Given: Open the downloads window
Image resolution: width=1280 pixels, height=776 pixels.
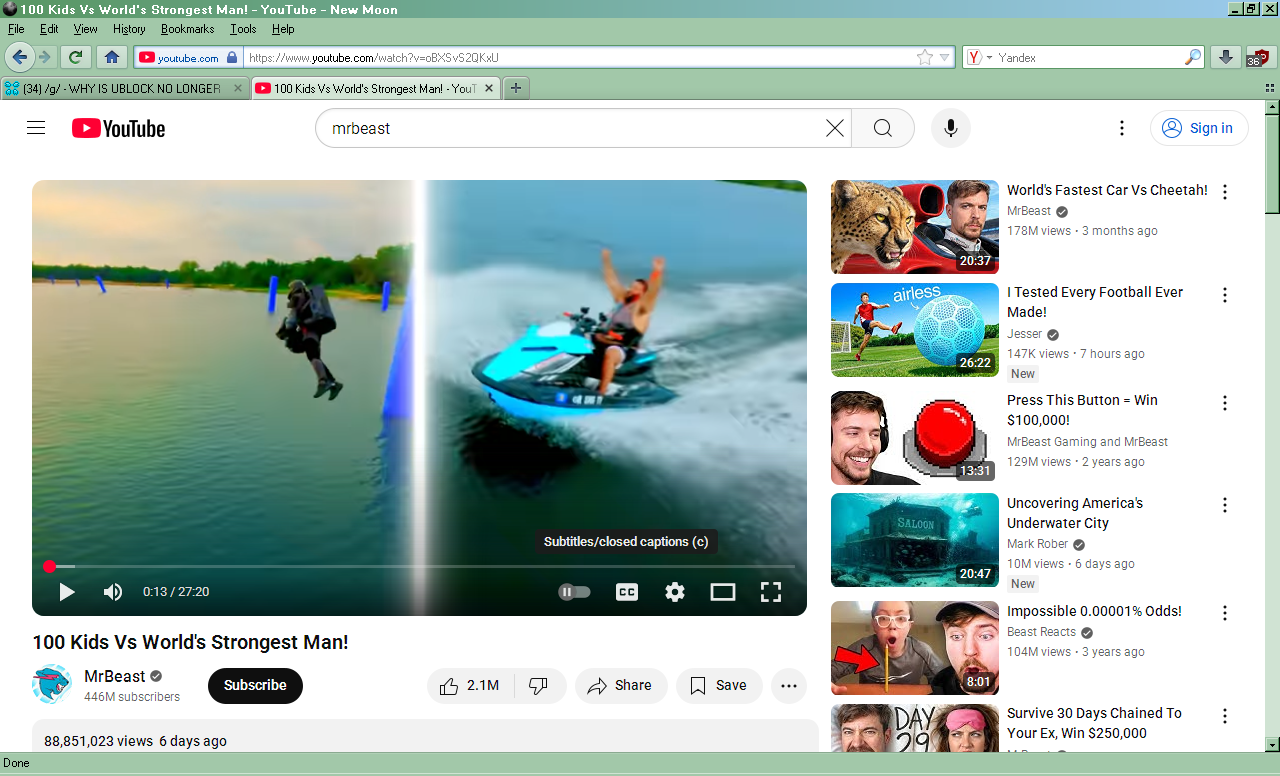Looking at the screenshot, I should pos(1226,57).
